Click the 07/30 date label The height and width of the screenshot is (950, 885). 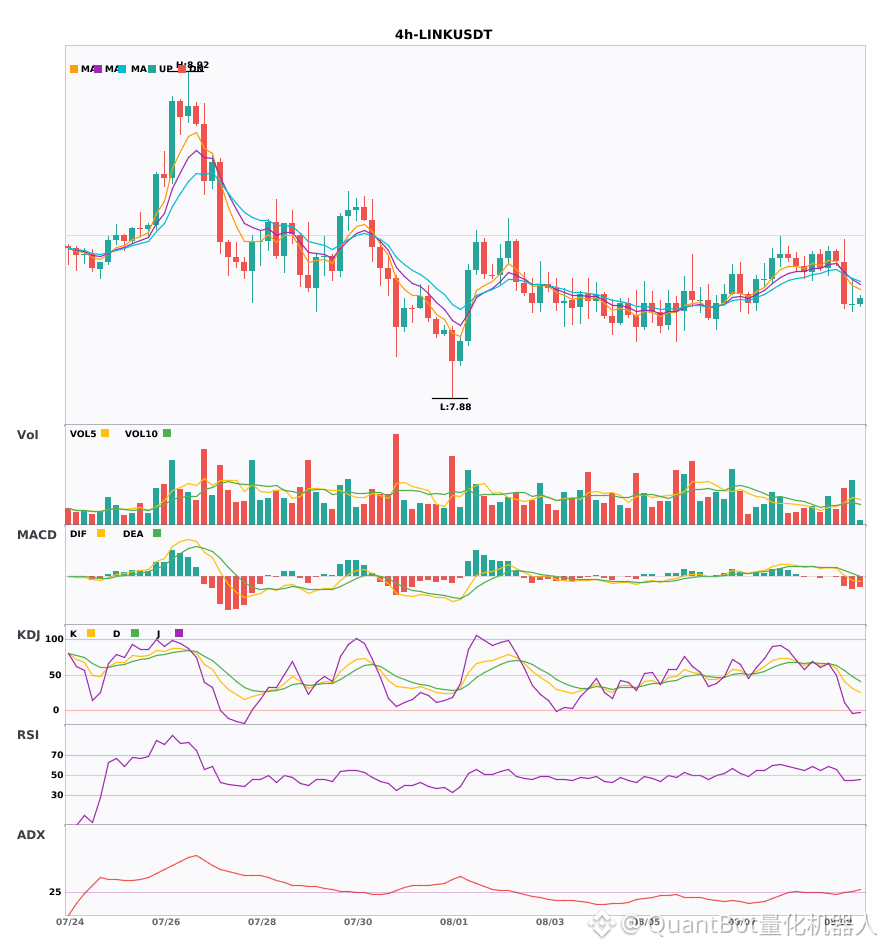coord(358,922)
